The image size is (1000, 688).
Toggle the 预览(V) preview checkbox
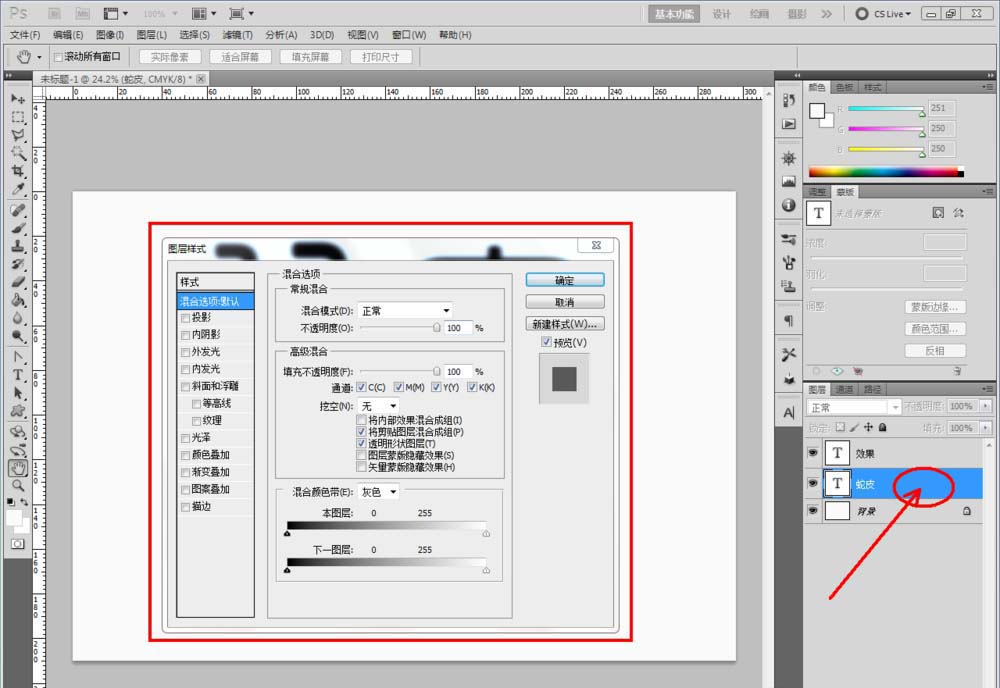(546, 342)
